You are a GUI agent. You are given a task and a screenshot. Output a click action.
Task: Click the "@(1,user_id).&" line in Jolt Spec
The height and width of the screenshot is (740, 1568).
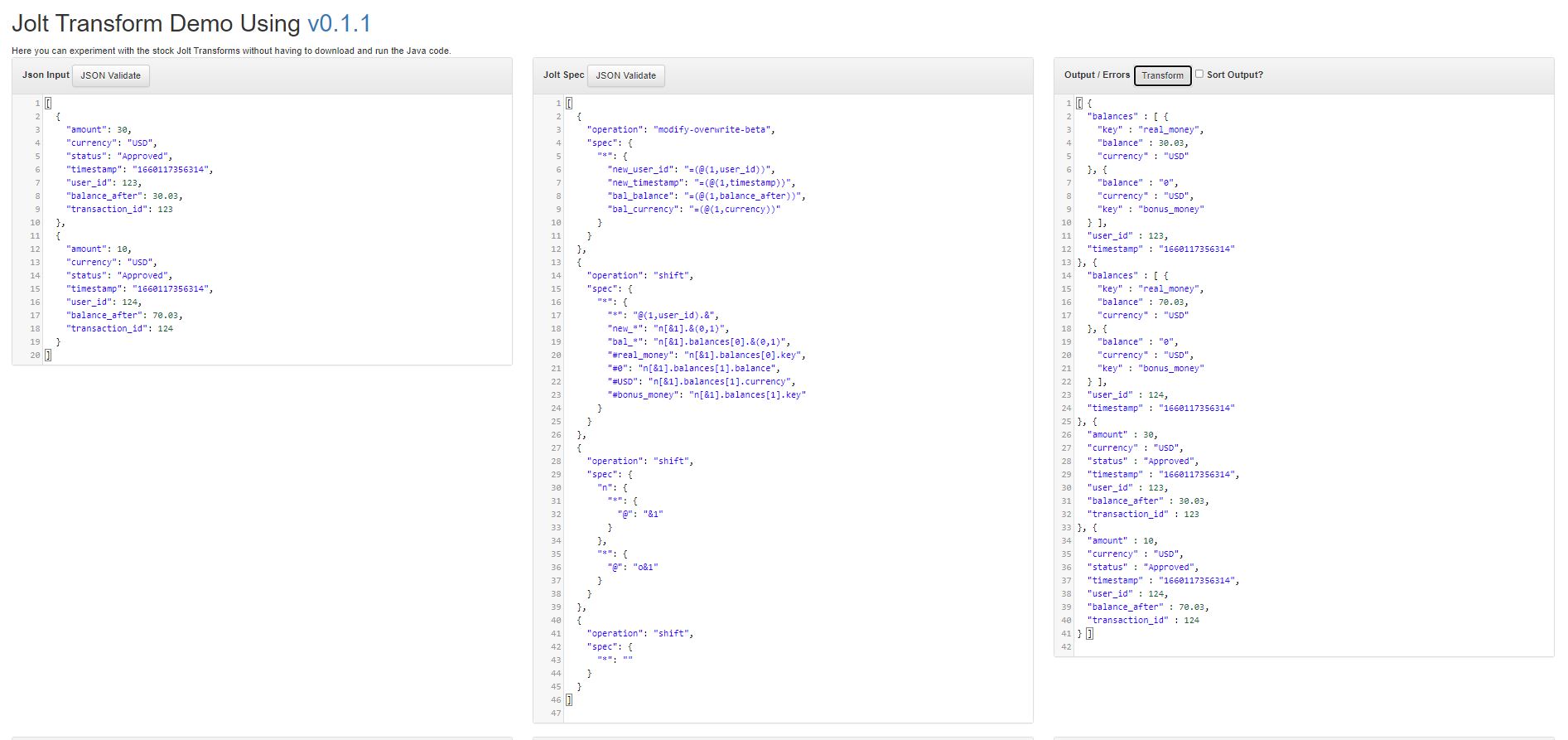(663, 315)
